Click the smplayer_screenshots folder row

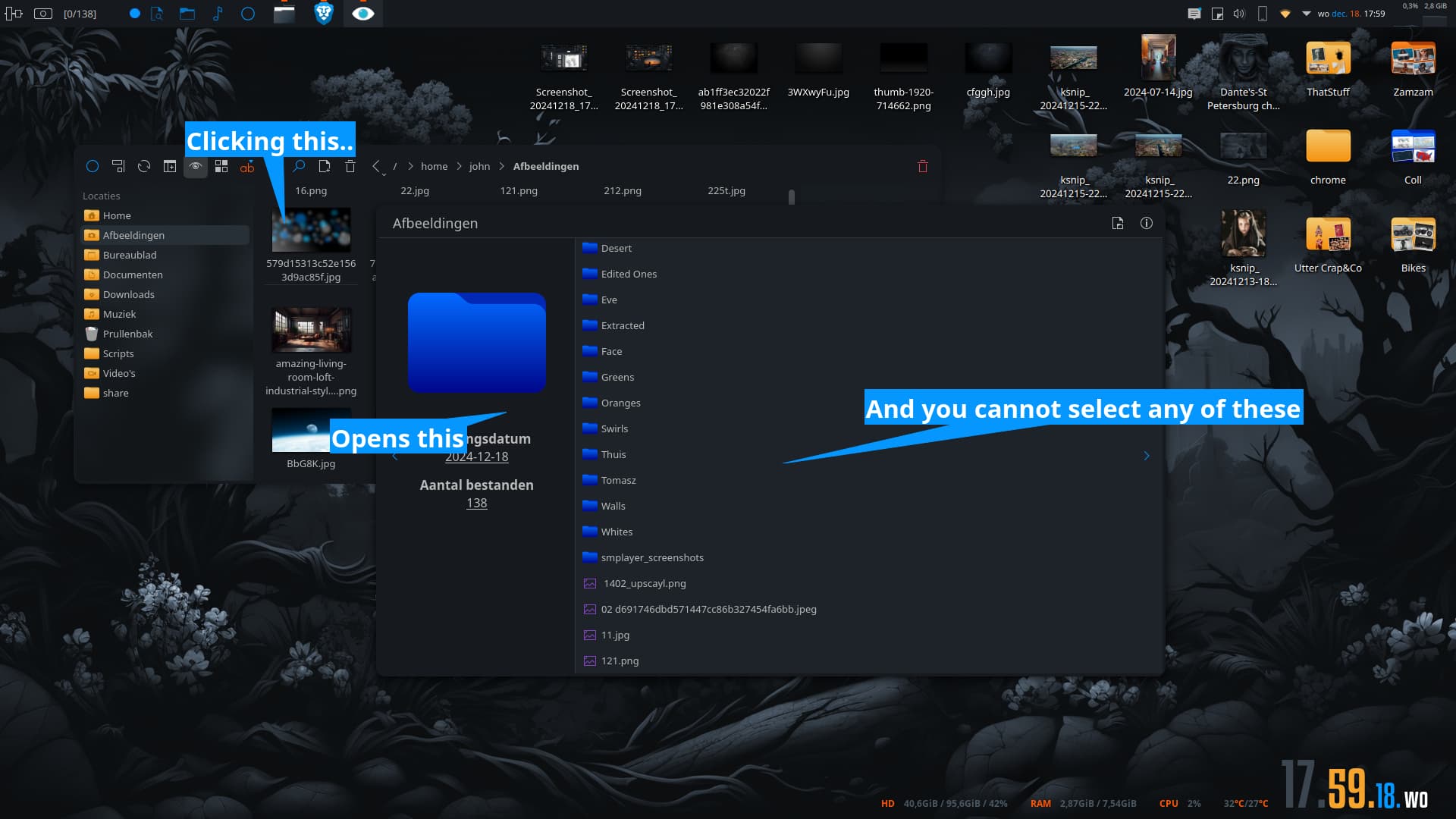868,557
